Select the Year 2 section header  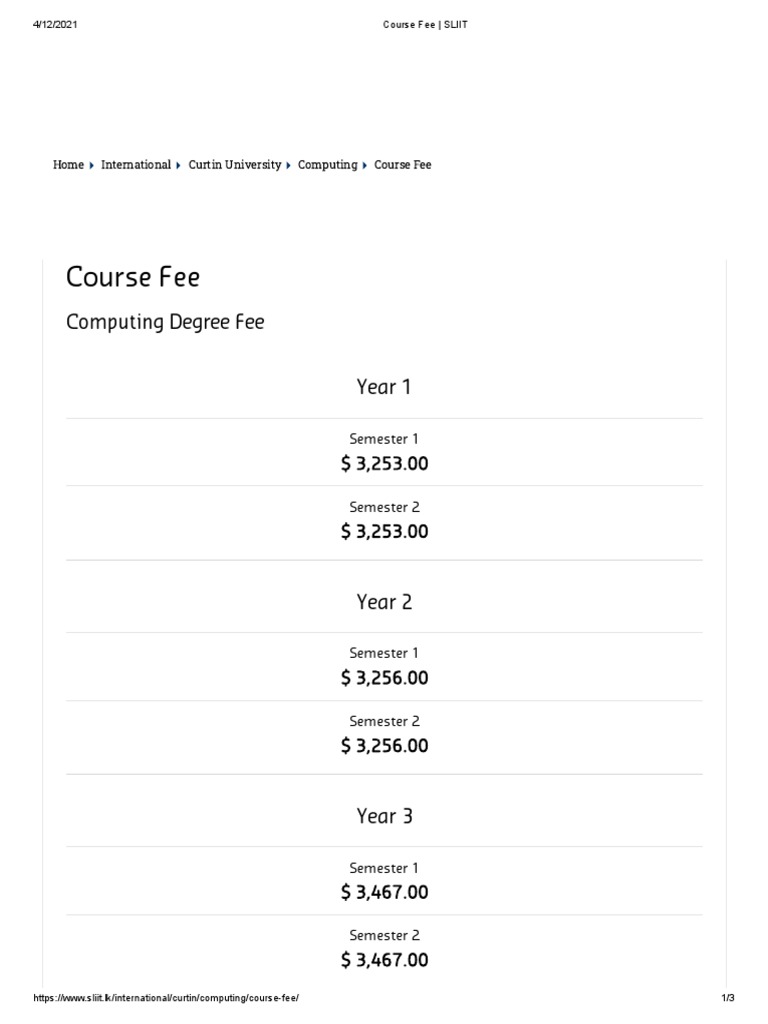click(384, 602)
